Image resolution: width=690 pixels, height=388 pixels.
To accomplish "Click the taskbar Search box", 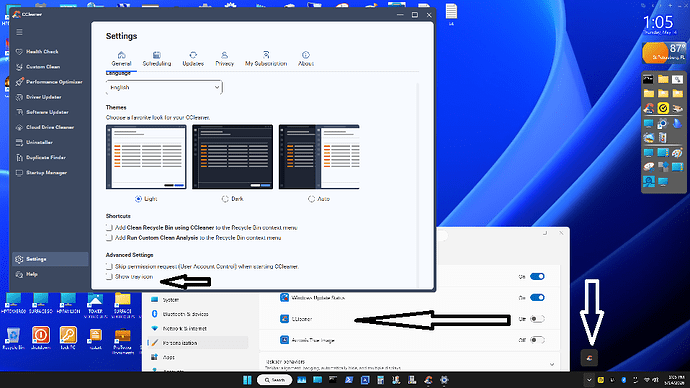I will point(275,380).
